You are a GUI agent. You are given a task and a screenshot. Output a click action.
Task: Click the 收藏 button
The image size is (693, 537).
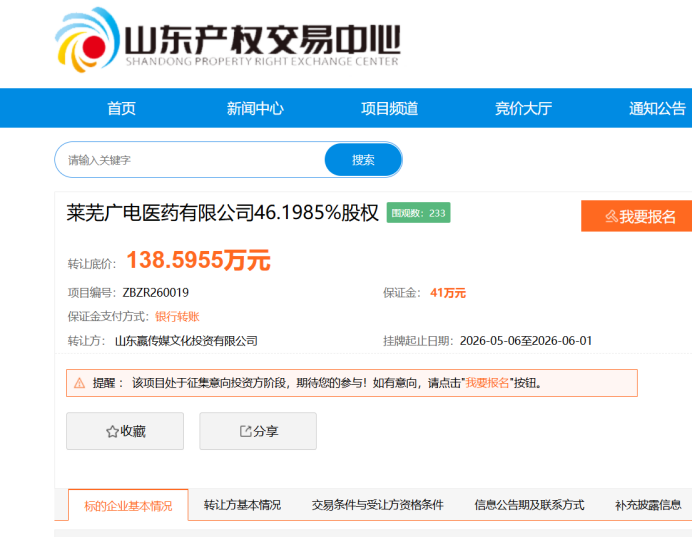click(x=125, y=431)
